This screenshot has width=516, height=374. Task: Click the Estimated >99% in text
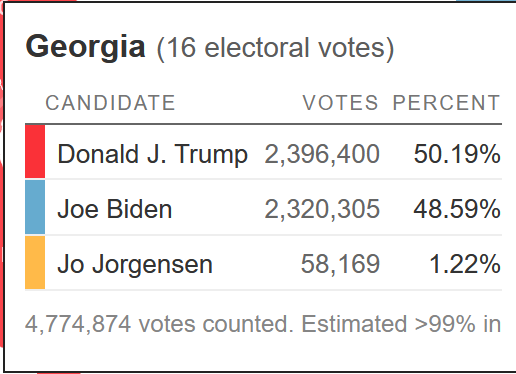(401, 324)
